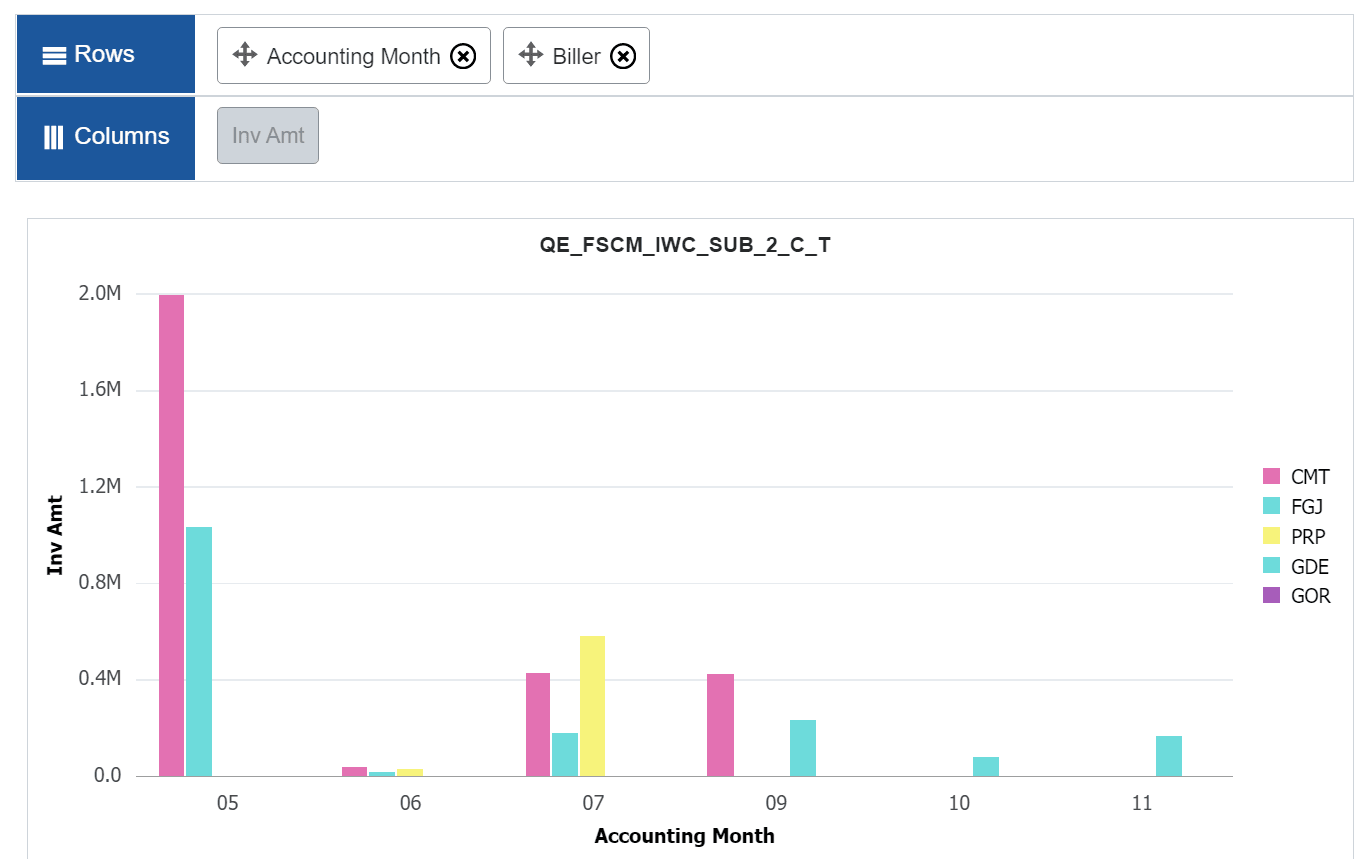Click the move handle on Accounting Month pill
The width and height of the screenshot is (1372, 859).
coord(243,55)
